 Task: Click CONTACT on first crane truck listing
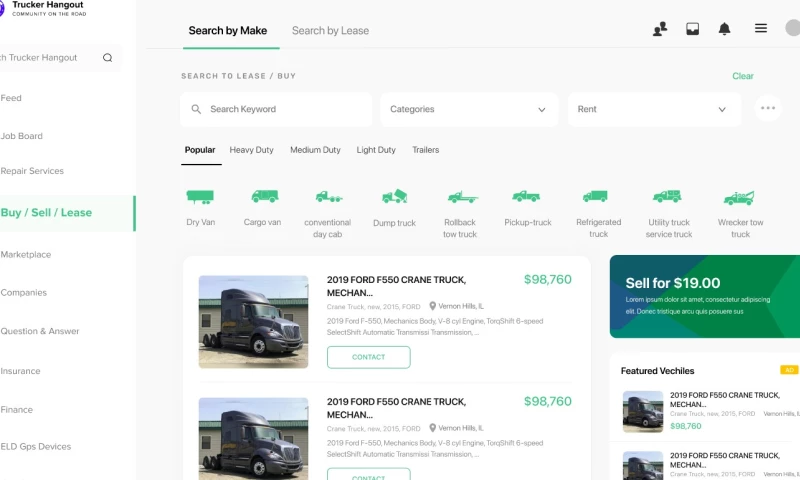(368, 357)
